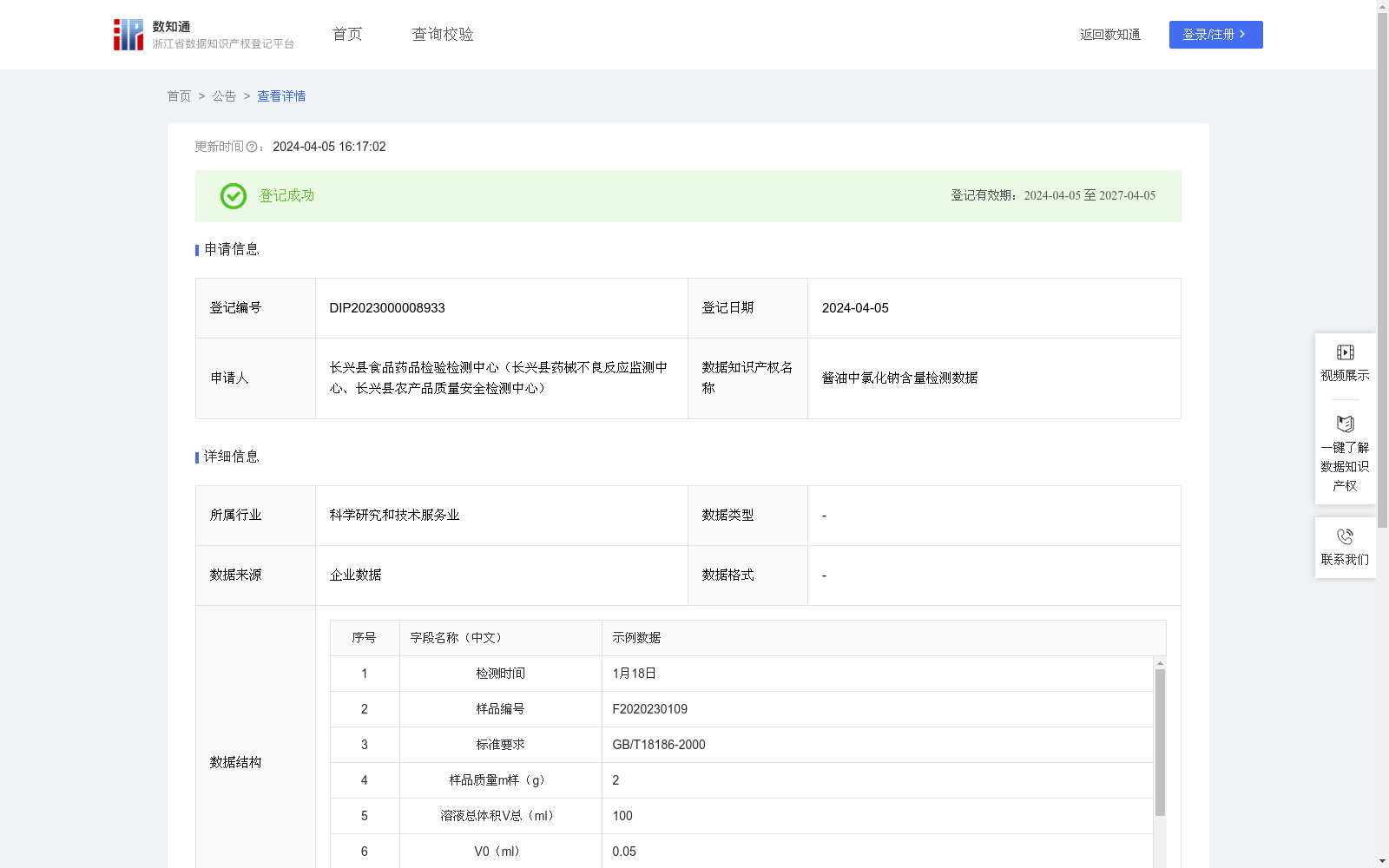Click the sample value F2020230109
1389x868 pixels.
650,709
